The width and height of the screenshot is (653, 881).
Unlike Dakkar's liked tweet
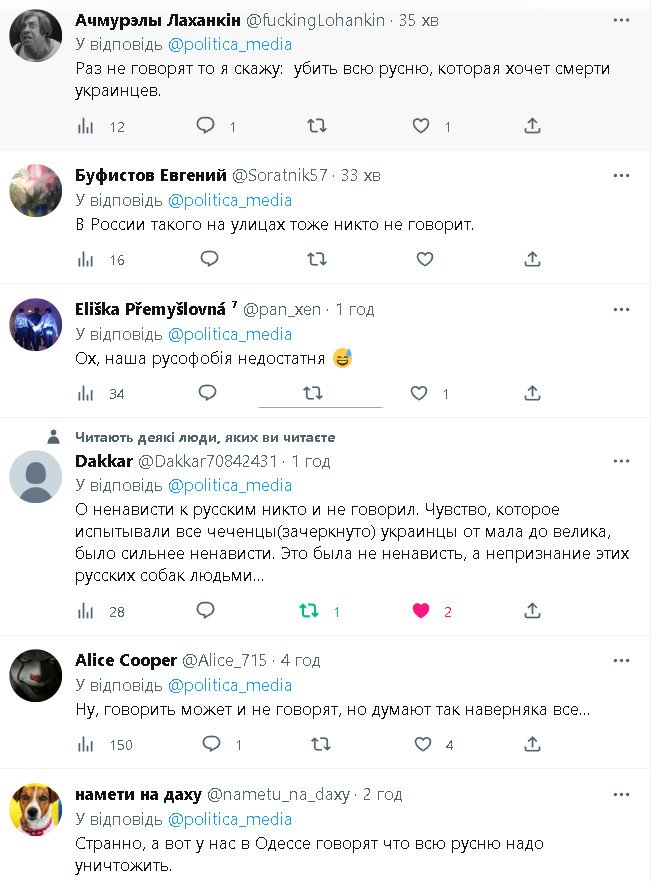(422, 610)
